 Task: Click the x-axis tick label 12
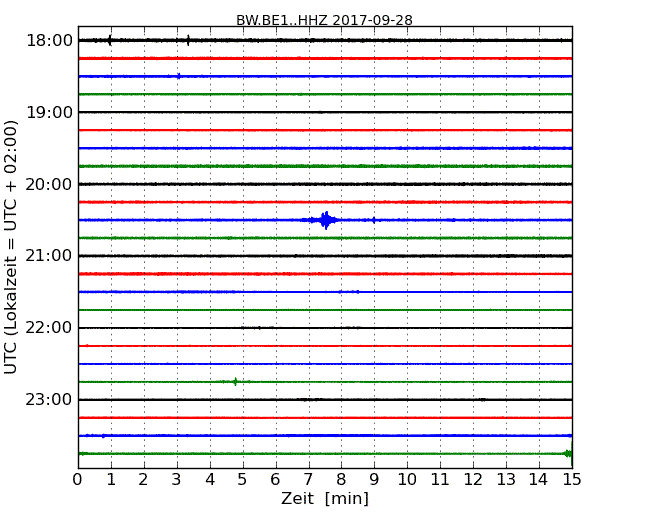tap(473, 480)
